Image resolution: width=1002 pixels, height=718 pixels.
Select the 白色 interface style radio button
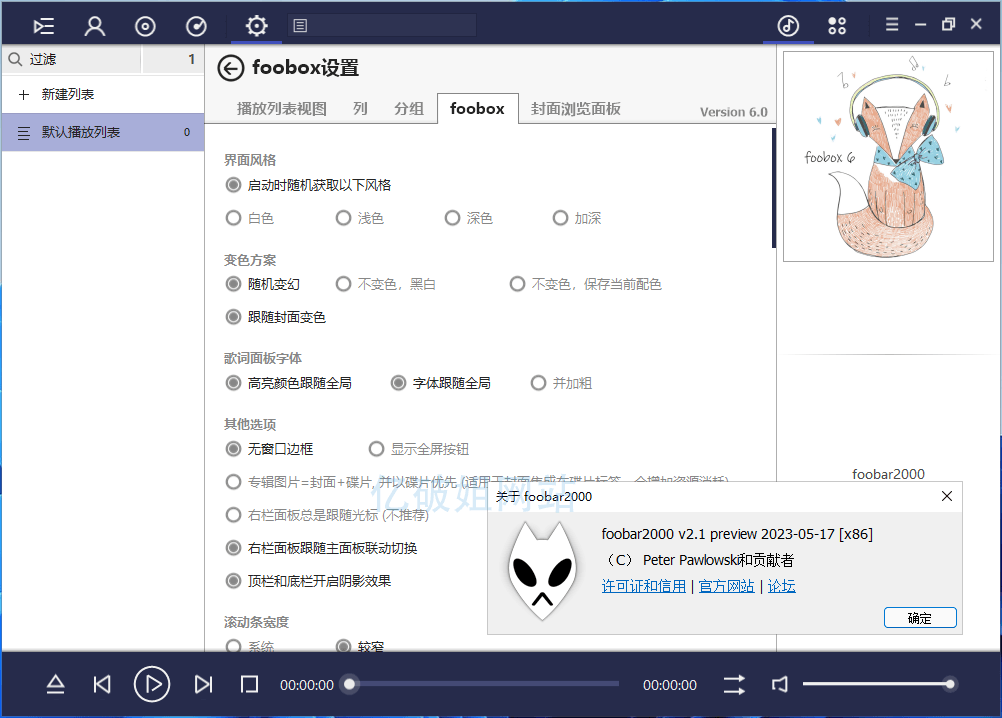(234, 218)
